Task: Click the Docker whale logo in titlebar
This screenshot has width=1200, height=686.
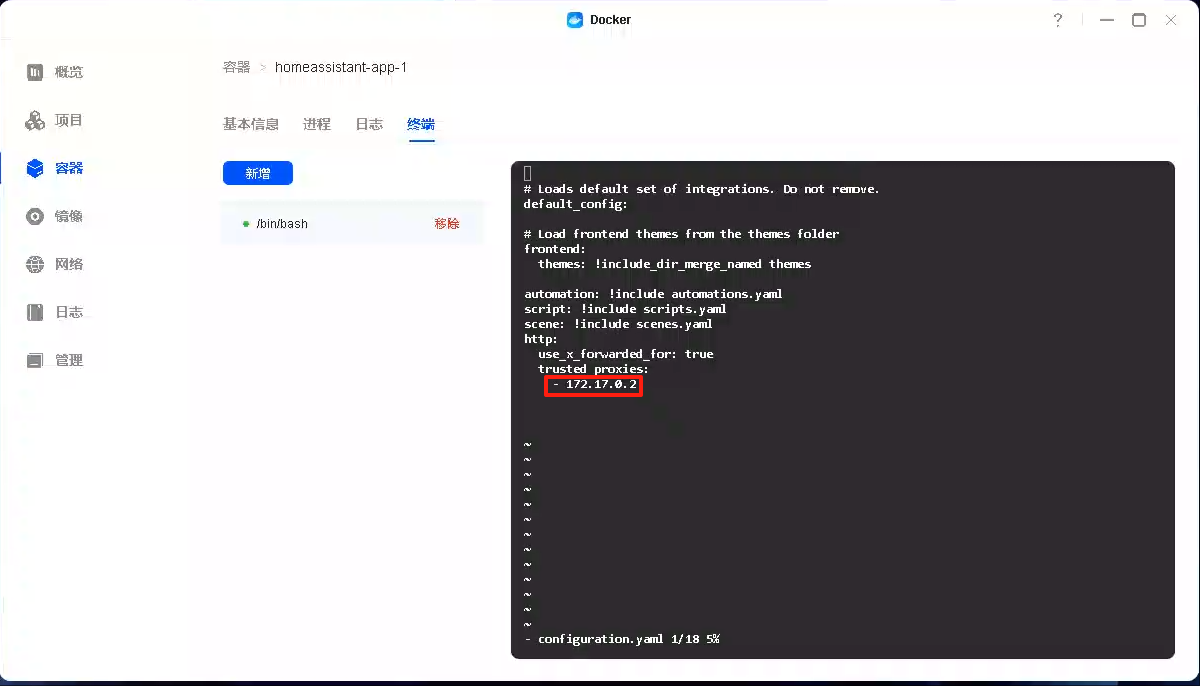Action: click(575, 19)
